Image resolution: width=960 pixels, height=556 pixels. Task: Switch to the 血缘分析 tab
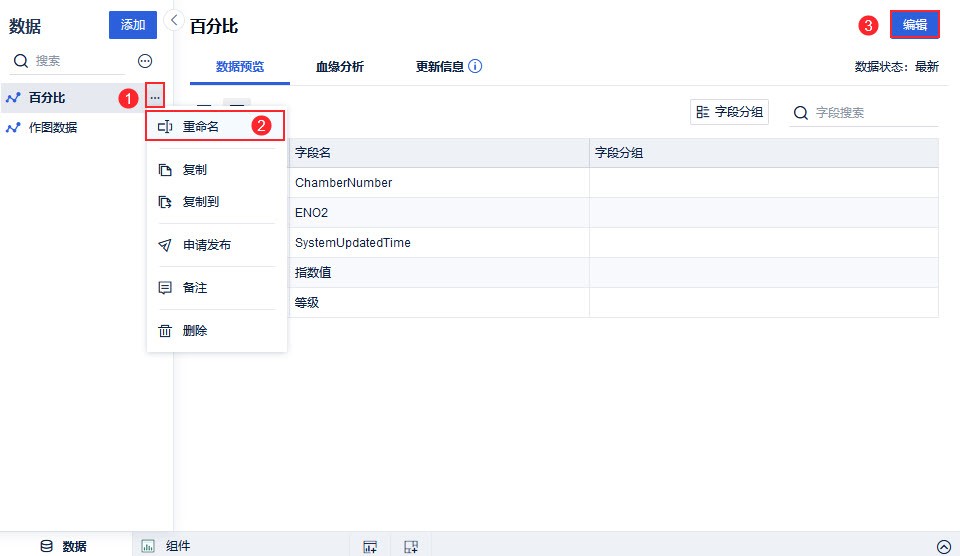coord(340,67)
